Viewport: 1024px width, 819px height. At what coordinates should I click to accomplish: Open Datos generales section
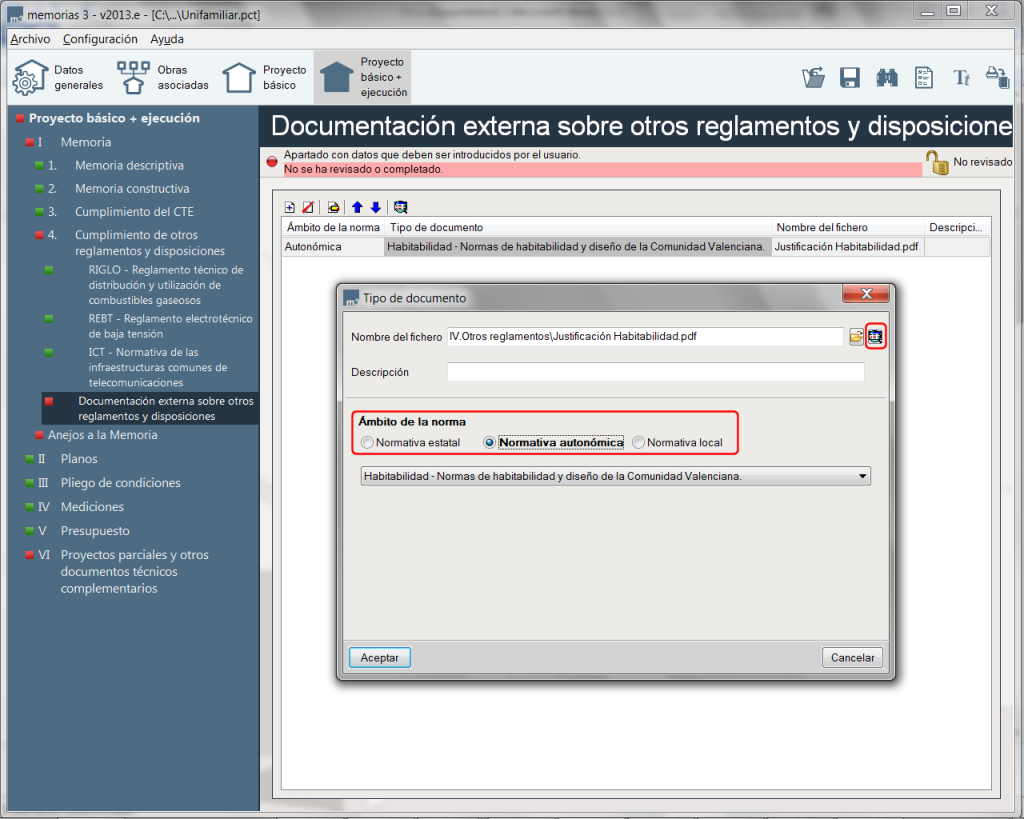pos(58,77)
